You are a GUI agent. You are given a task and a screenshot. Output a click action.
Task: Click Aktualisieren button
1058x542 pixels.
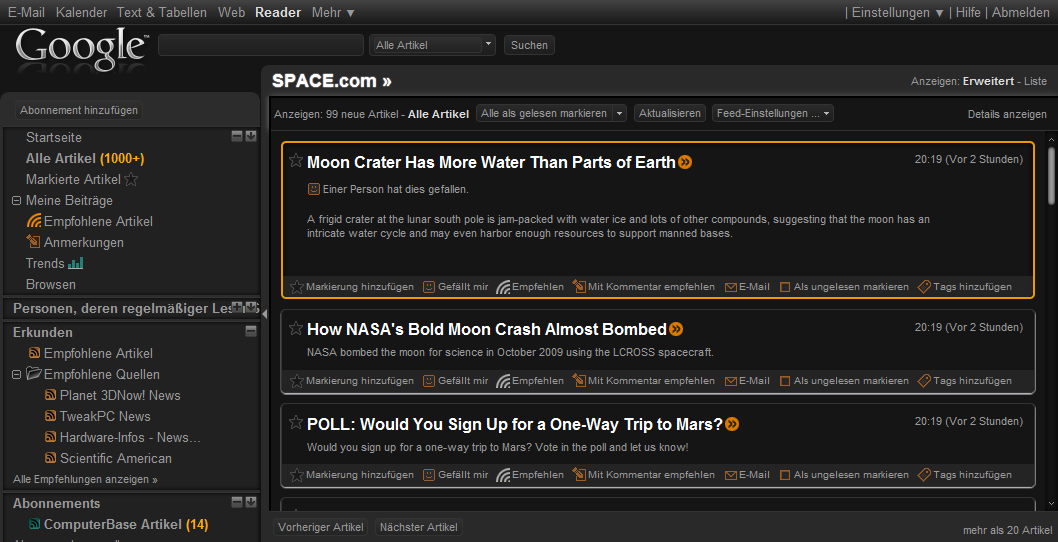coord(670,113)
